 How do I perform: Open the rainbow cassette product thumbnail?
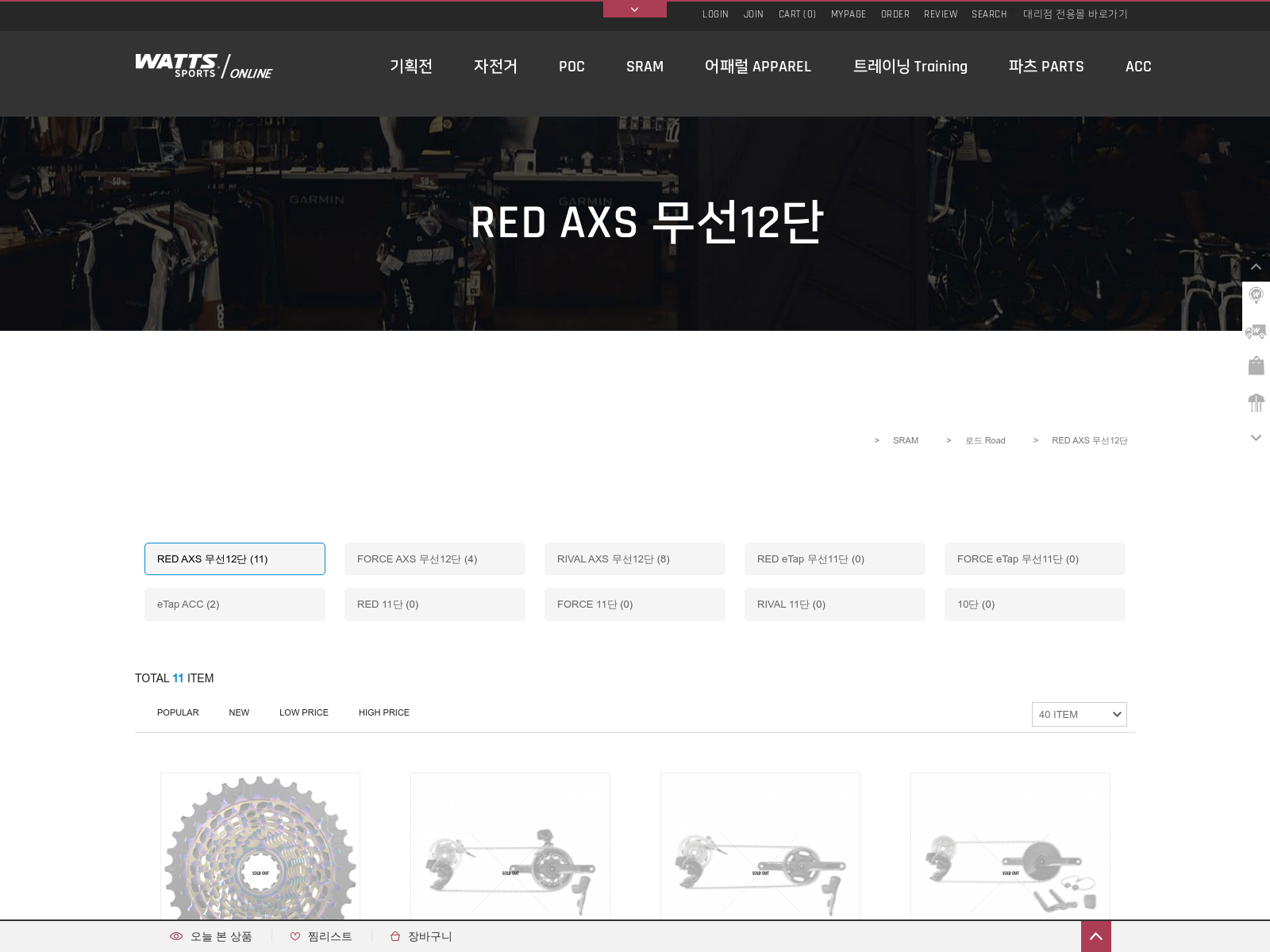(x=260, y=846)
